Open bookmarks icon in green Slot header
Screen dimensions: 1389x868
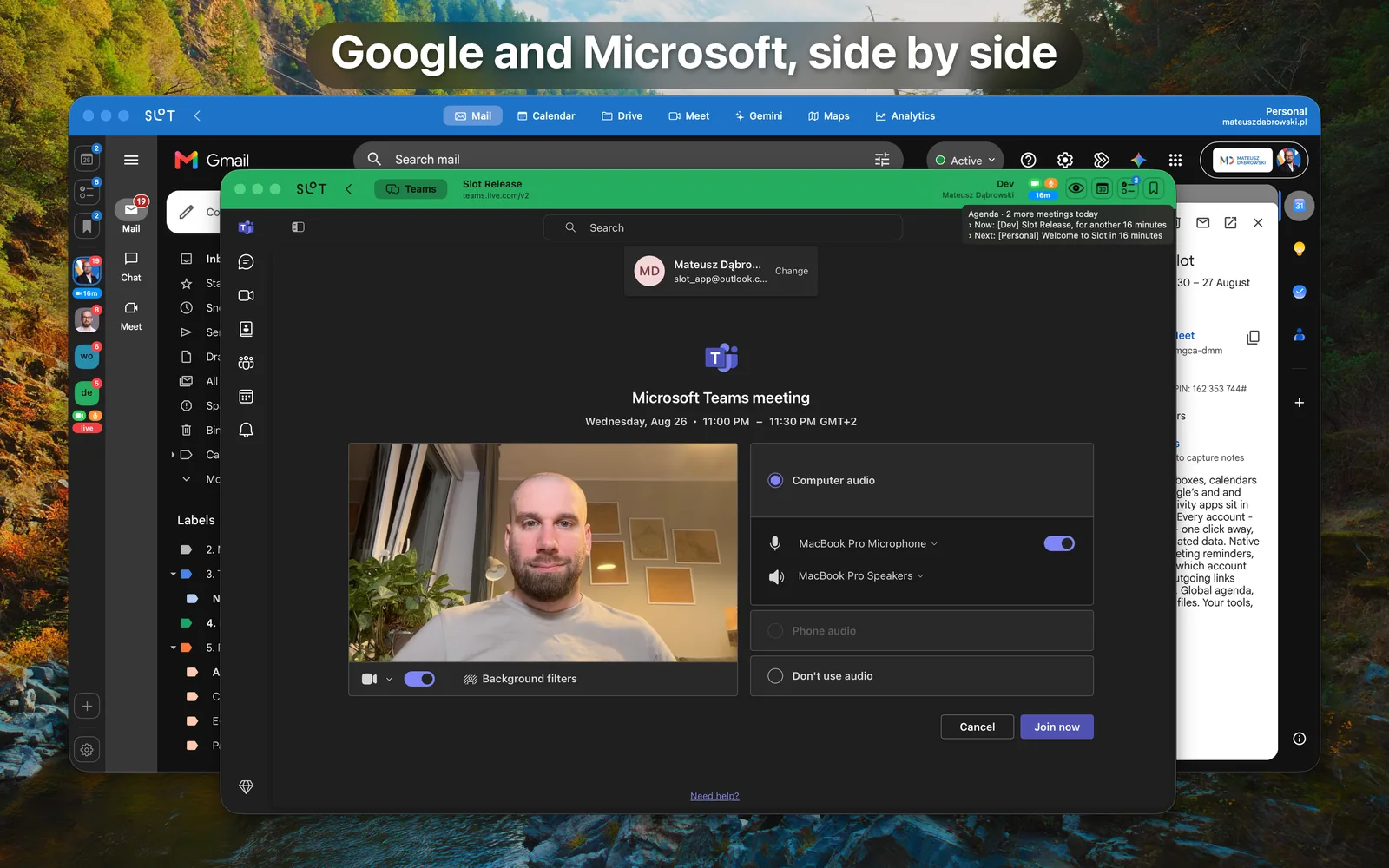[1153, 188]
